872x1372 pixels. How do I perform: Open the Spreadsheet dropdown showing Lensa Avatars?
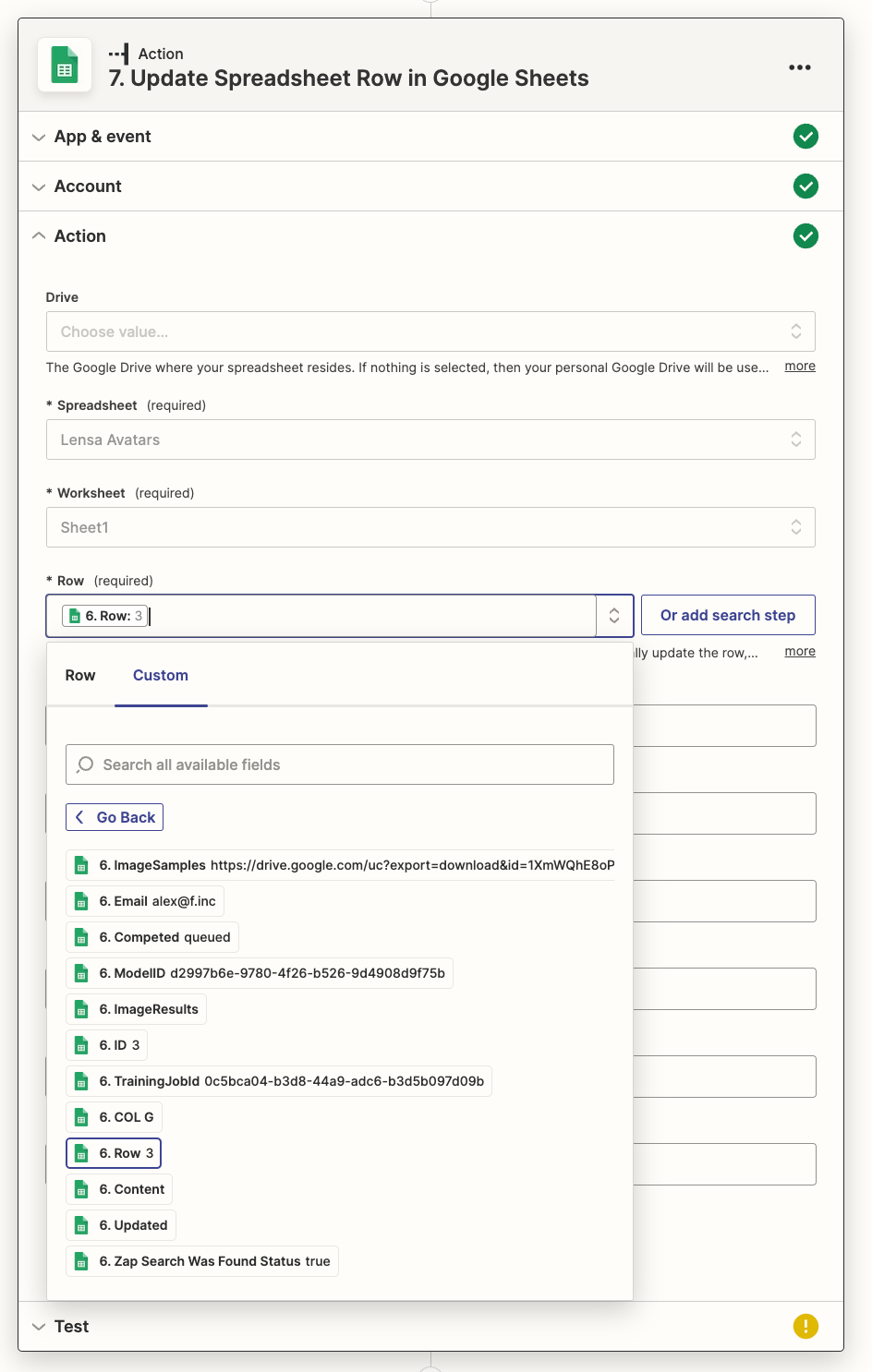pyautogui.click(x=430, y=439)
